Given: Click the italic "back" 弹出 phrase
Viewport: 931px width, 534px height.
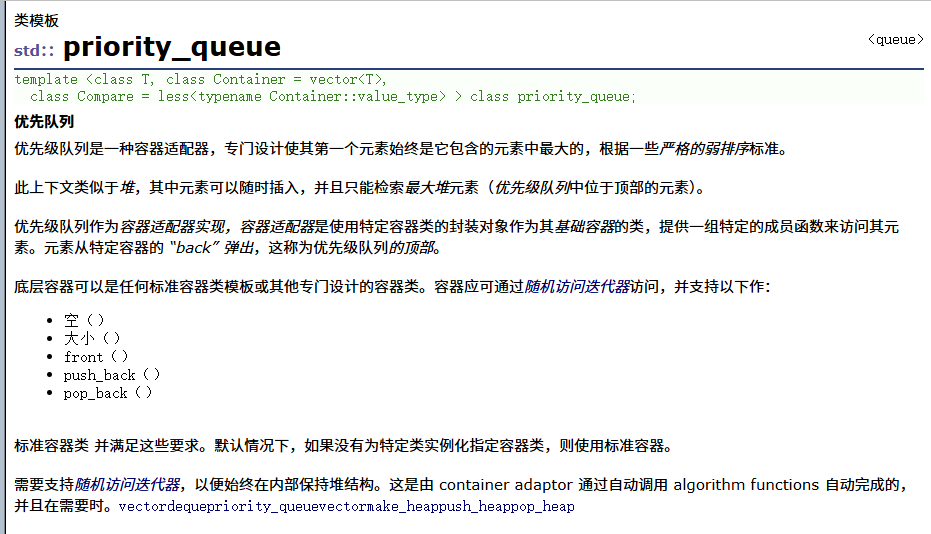Looking at the screenshot, I should [212, 248].
